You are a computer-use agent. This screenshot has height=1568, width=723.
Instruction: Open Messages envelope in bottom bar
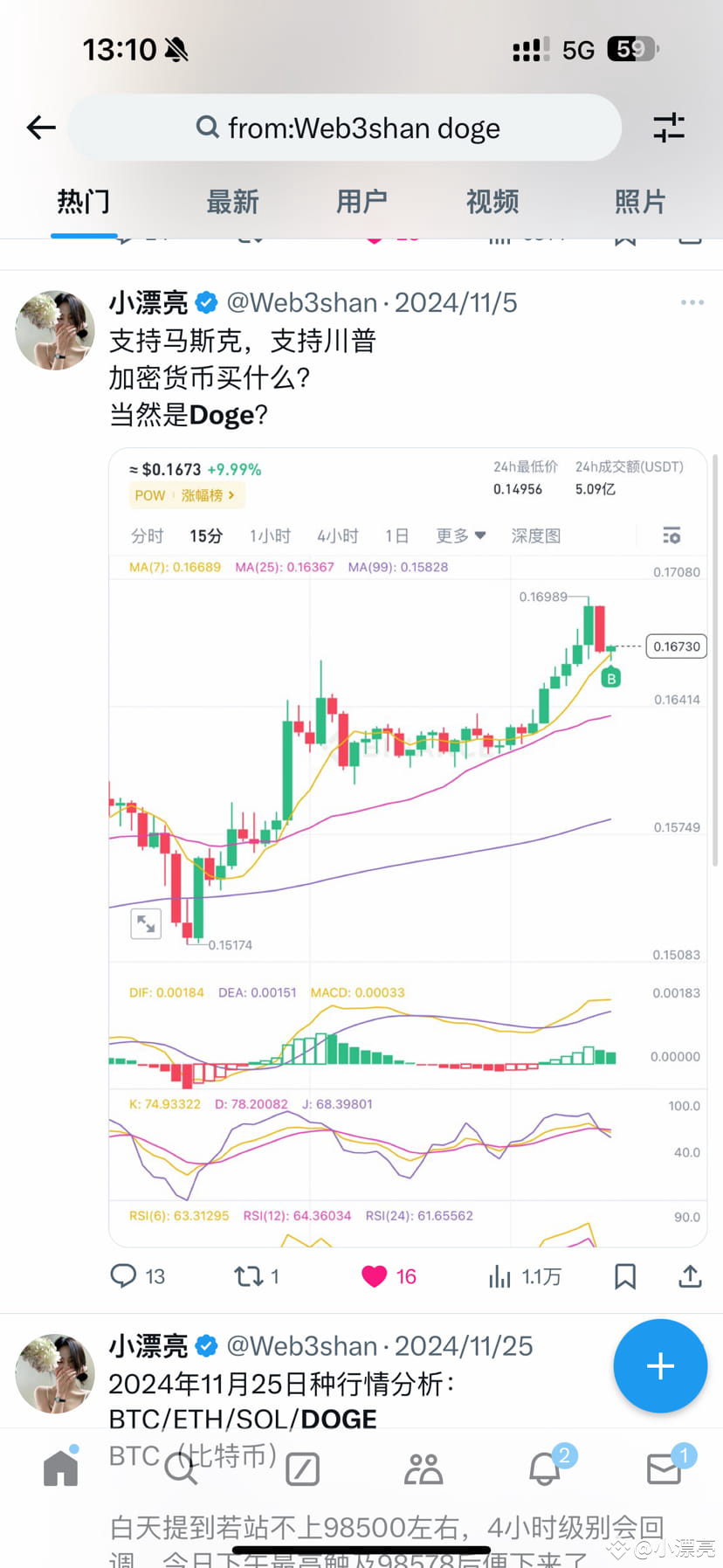pos(665,1468)
